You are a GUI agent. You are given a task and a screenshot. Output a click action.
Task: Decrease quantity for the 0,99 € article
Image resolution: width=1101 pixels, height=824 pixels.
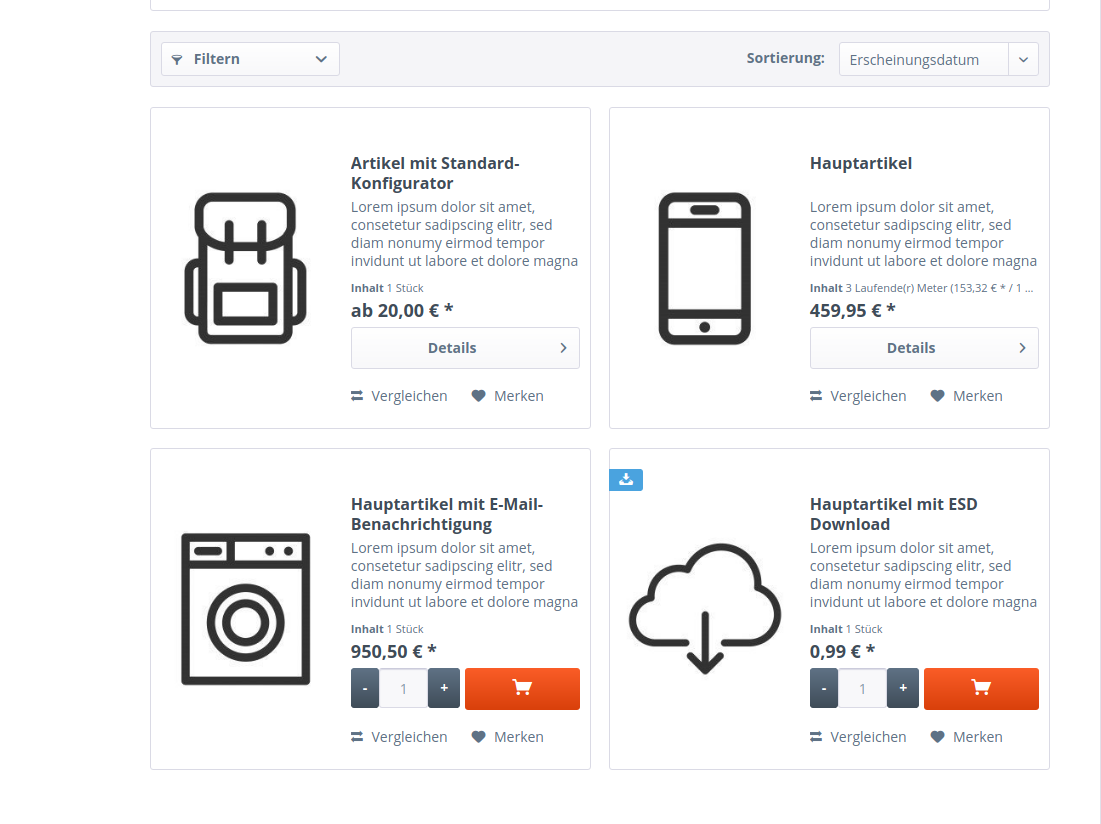824,689
